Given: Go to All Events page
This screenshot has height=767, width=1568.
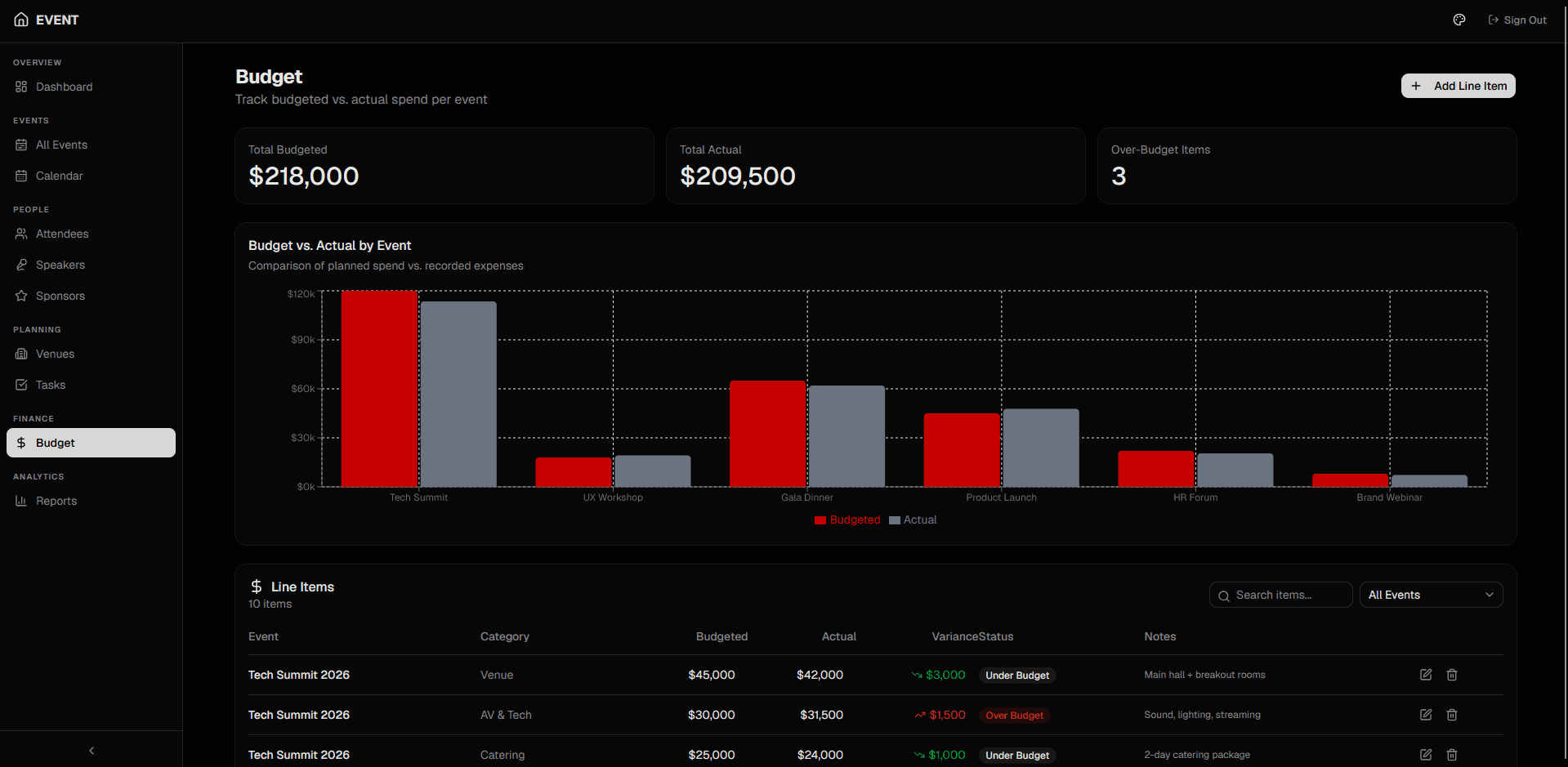Looking at the screenshot, I should (x=91, y=145).
